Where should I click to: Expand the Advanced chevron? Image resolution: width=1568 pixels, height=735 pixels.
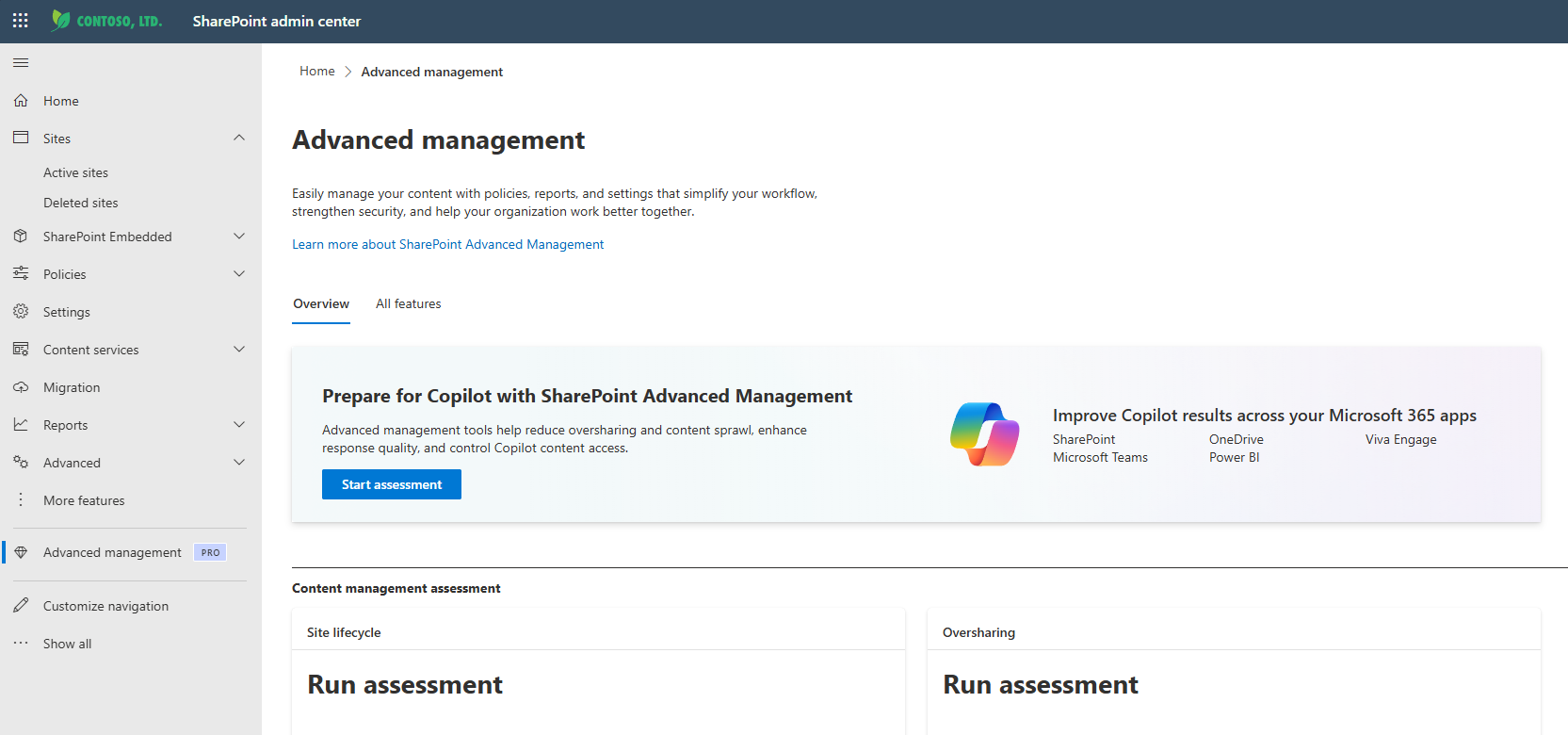[239, 463]
